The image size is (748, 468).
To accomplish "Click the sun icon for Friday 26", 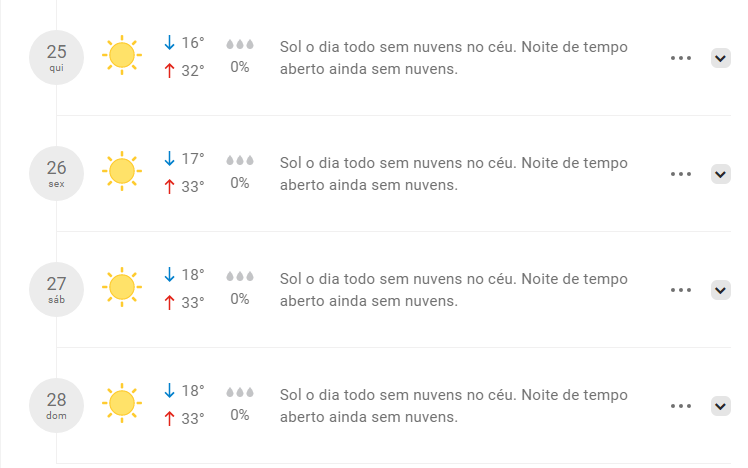I will tap(122, 172).
